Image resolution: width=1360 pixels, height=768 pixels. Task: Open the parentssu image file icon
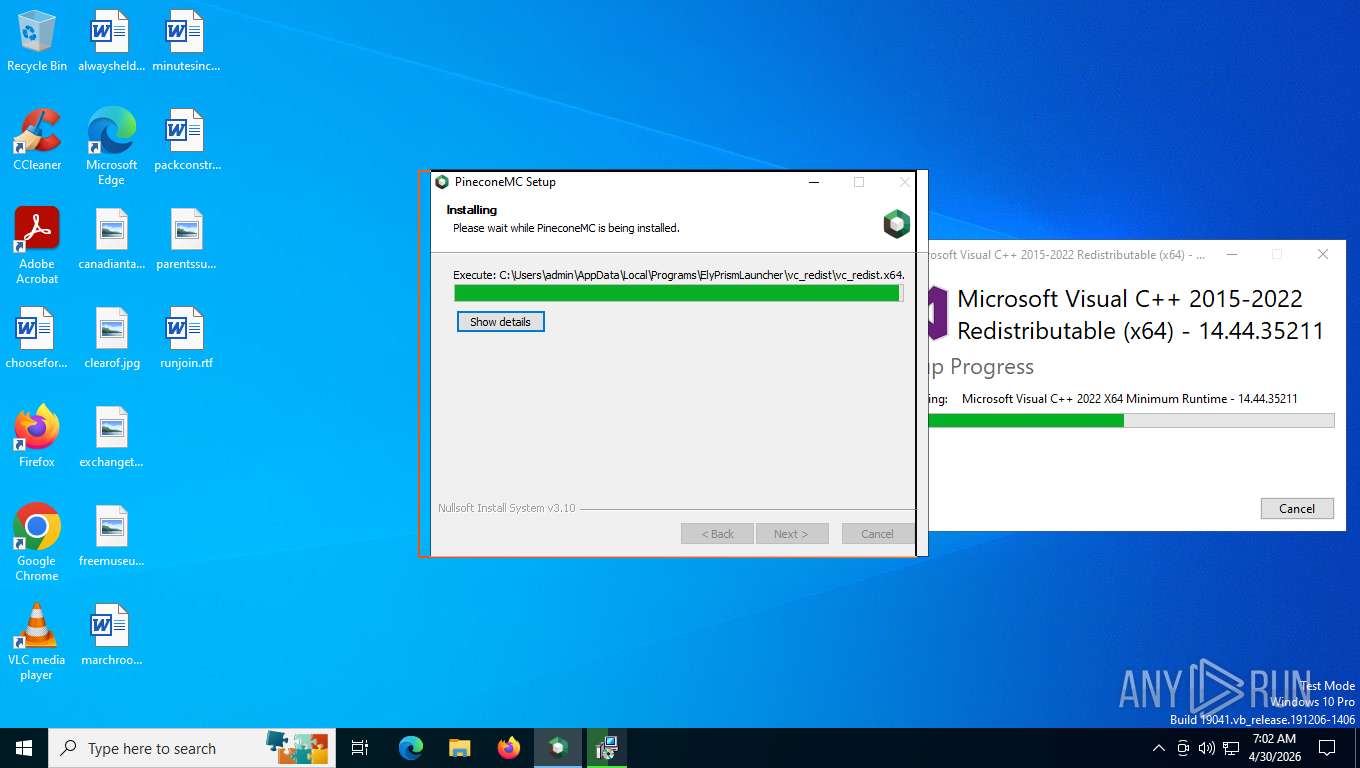click(x=187, y=239)
